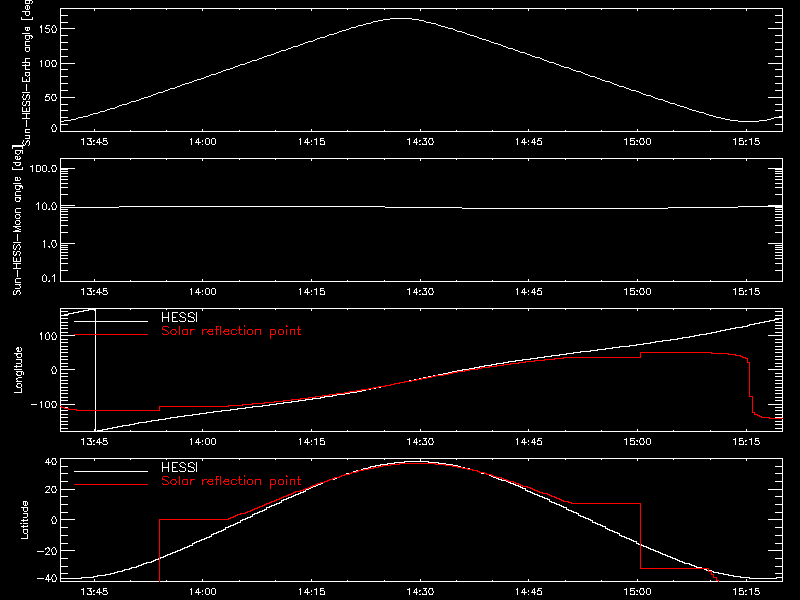Click red vertical rise near 13:54 in Latitude plot
This screenshot has width=800, height=600.
tap(160, 550)
